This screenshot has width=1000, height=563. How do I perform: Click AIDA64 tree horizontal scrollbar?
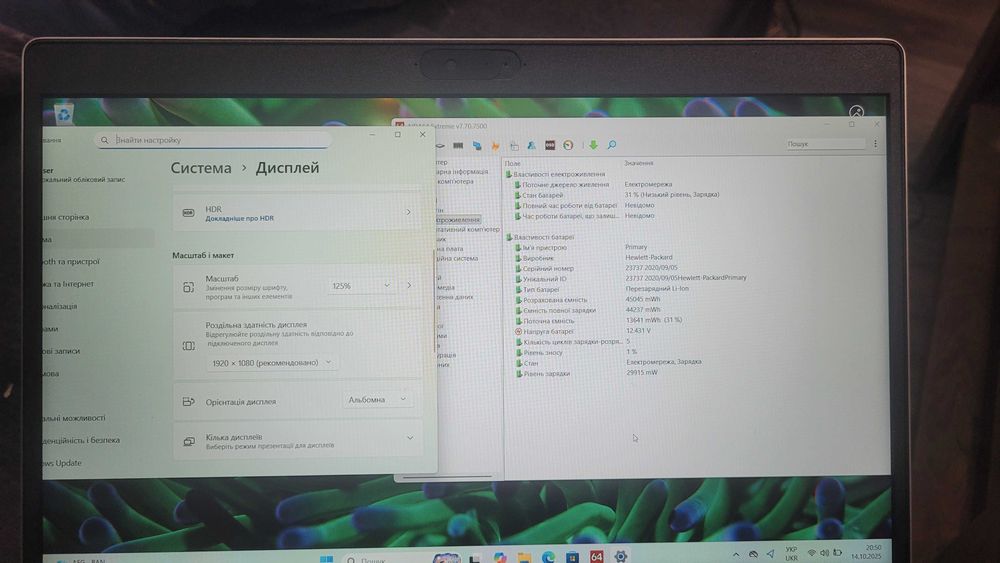447,477
